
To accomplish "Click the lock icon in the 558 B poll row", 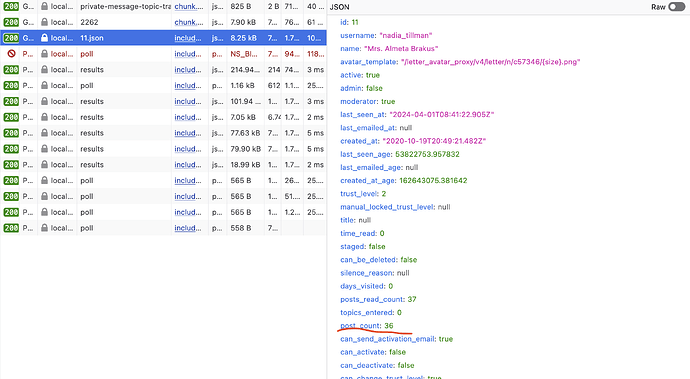I will pyautogui.click(x=44, y=228).
